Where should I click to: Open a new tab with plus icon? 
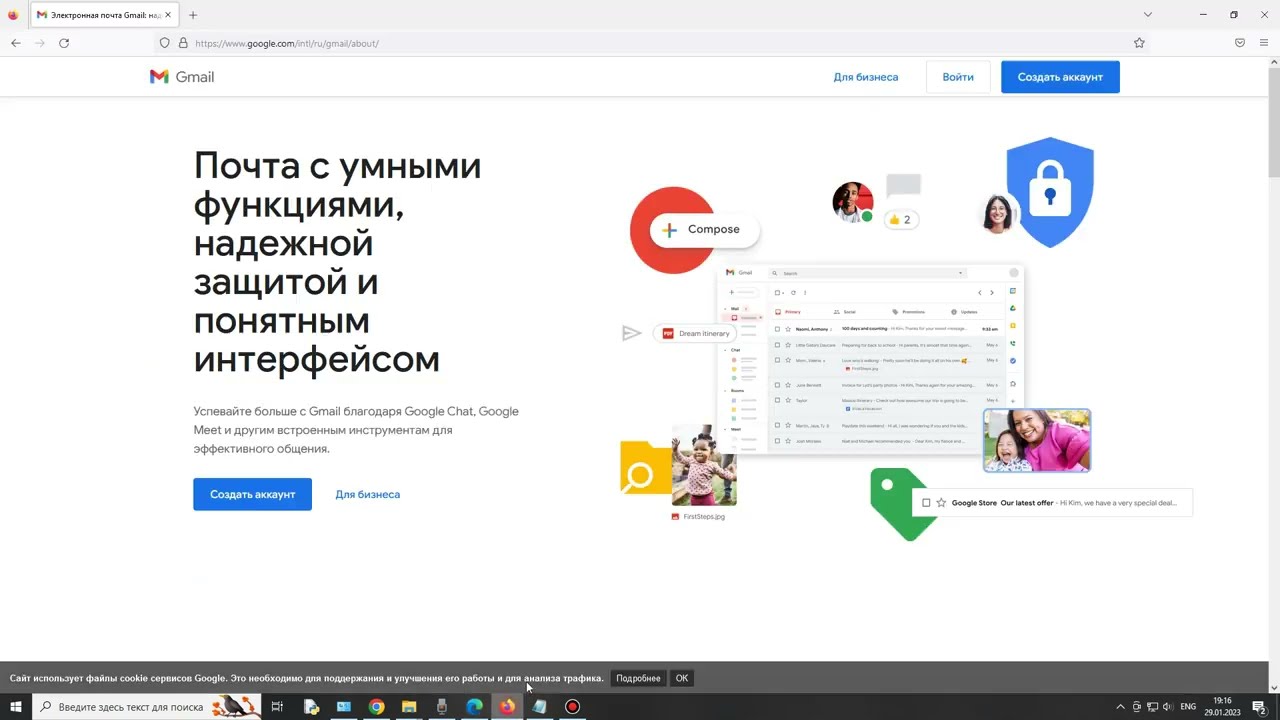point(193,15)
